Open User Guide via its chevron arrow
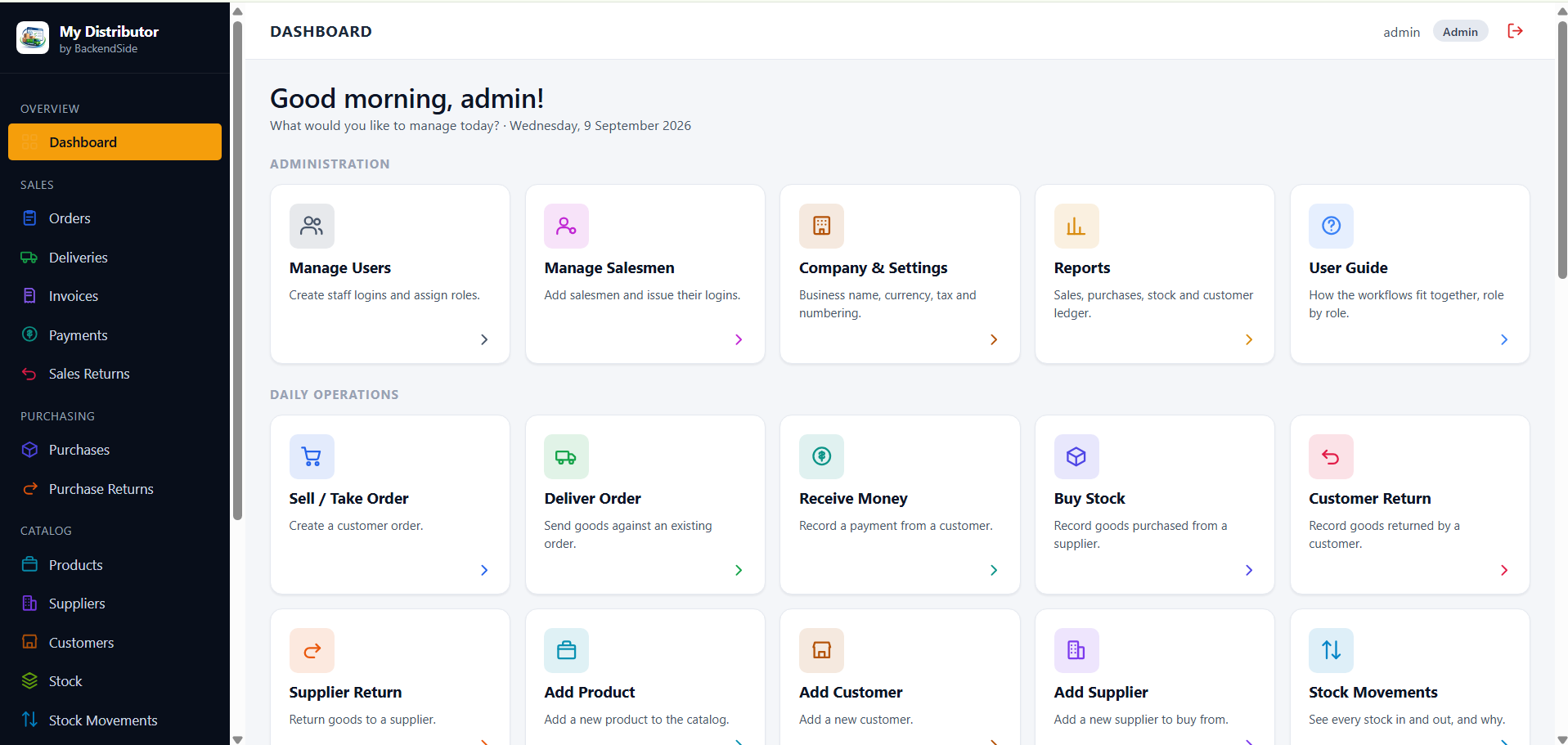This screenshot has width=1568, height=745. pos(1503,339)
